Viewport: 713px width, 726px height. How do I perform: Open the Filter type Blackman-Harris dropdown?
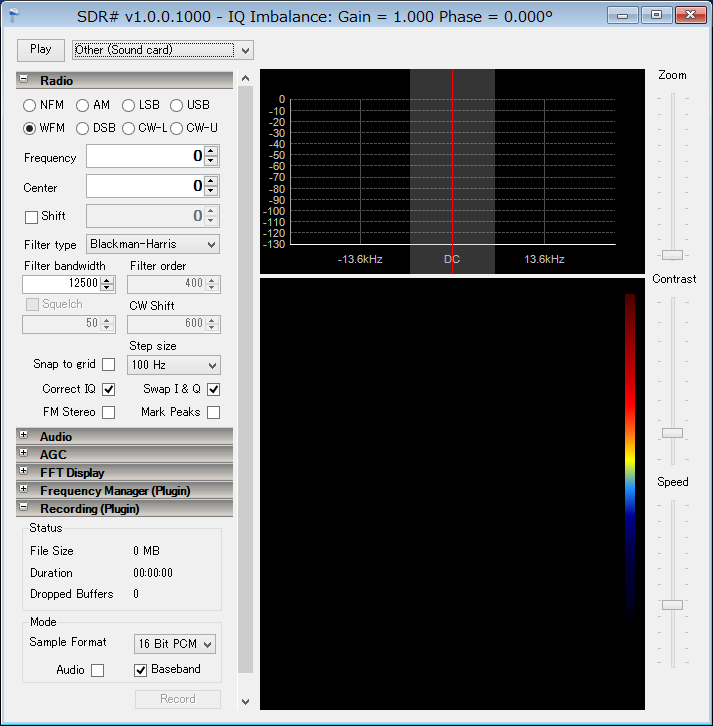153,244
